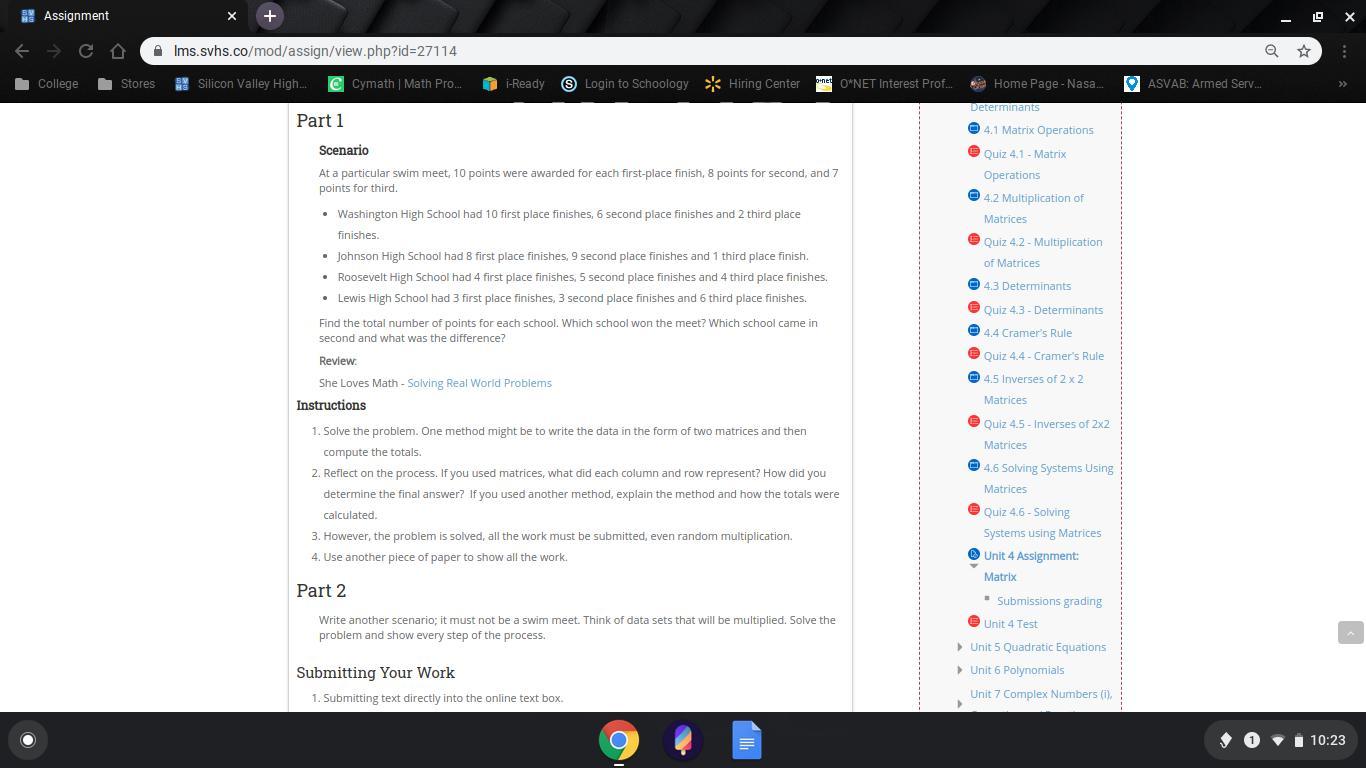
Task: Open the stylus tools tray icon
Action: pyautogui.click(x=1225, y=740)
